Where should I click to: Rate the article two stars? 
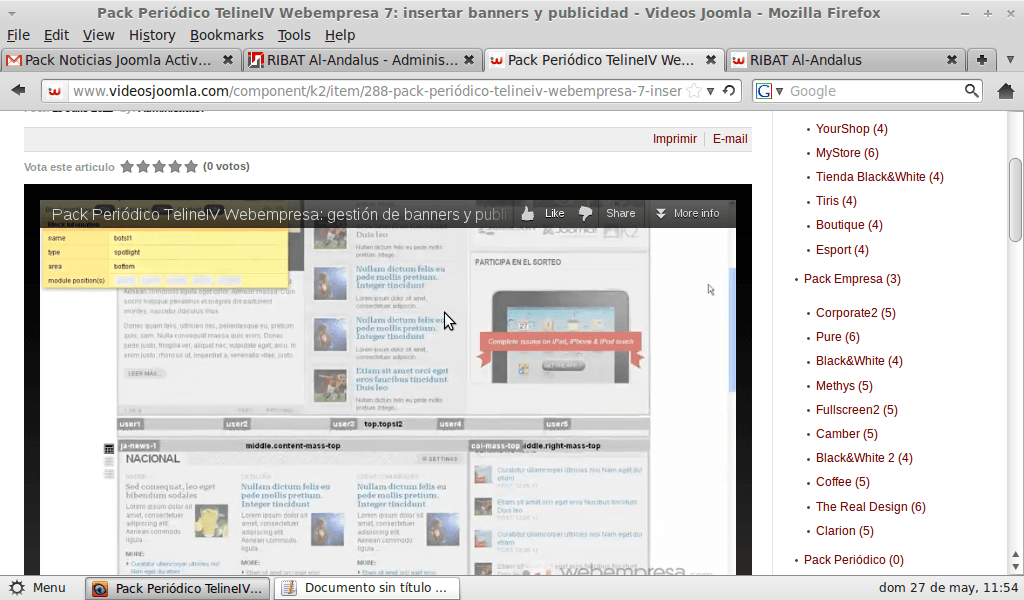pos(143,166)
